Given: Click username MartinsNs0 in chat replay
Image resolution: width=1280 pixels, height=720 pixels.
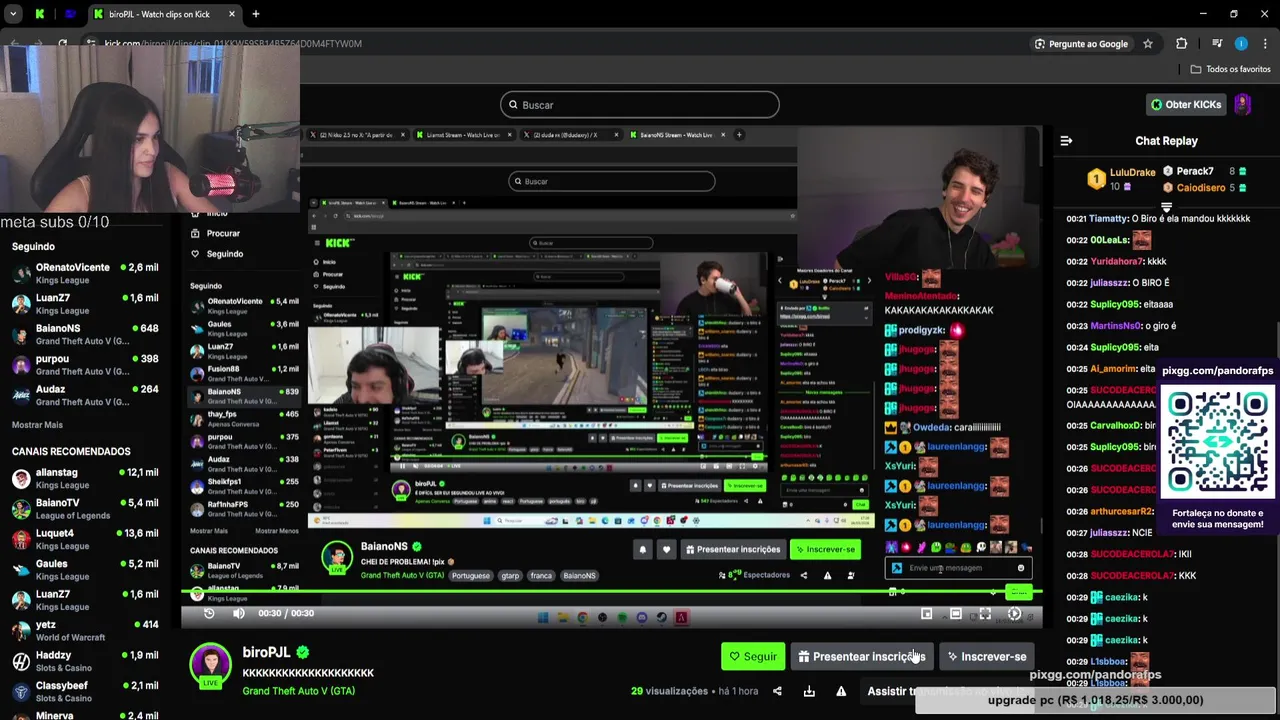Looking at the screenshot, I should (1115, 326).
